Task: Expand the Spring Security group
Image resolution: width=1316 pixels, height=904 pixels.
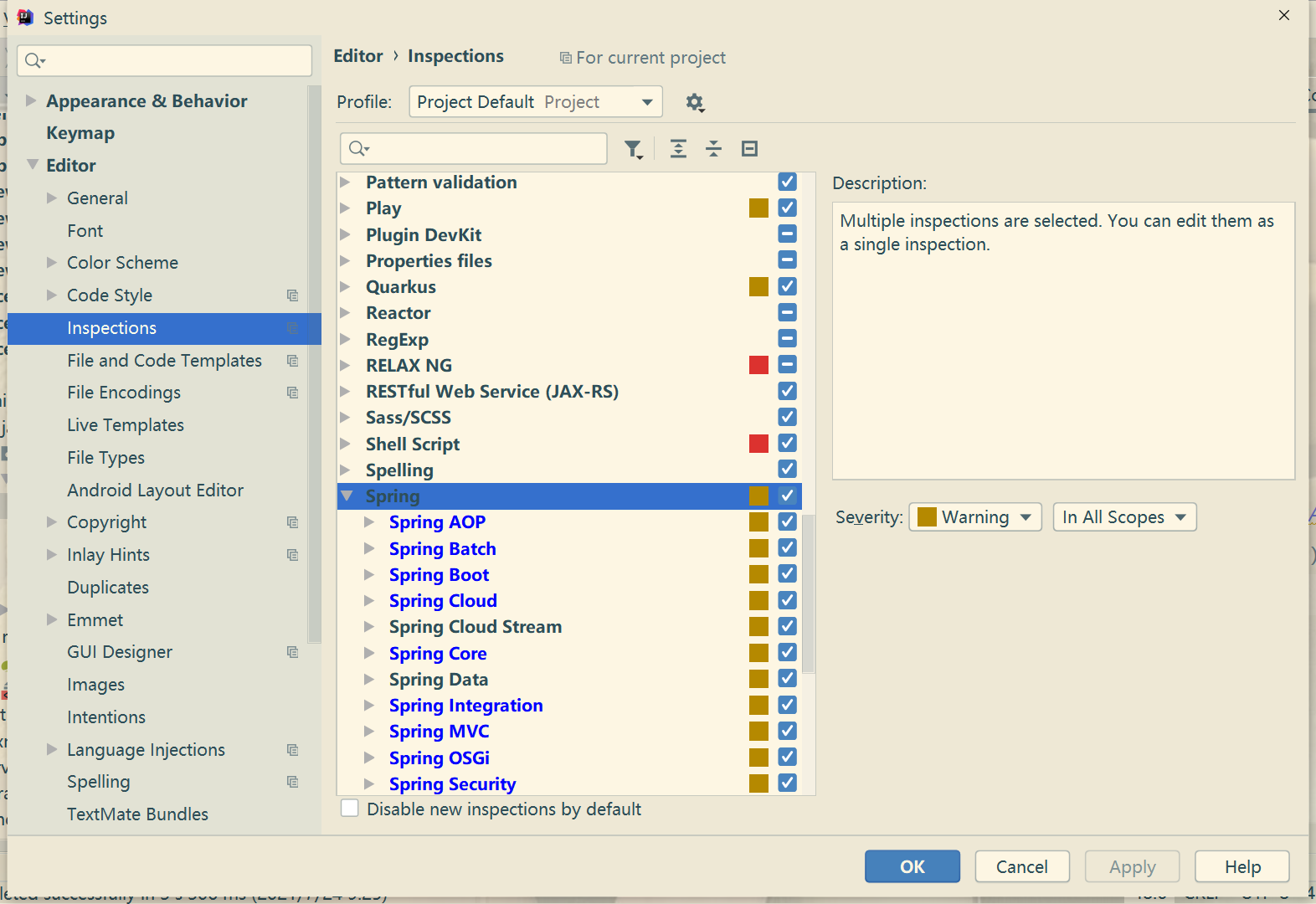Action: click(x=369, y=783)
